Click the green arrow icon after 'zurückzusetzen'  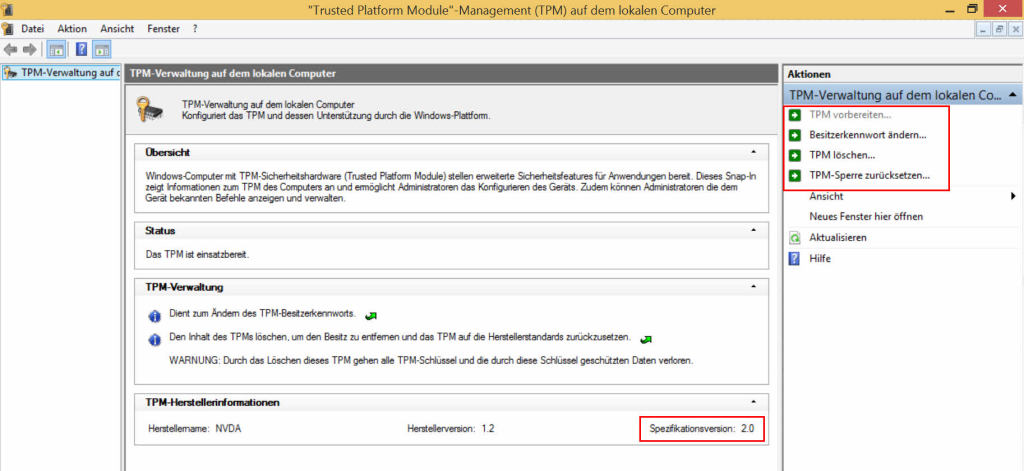click(646, 339)
